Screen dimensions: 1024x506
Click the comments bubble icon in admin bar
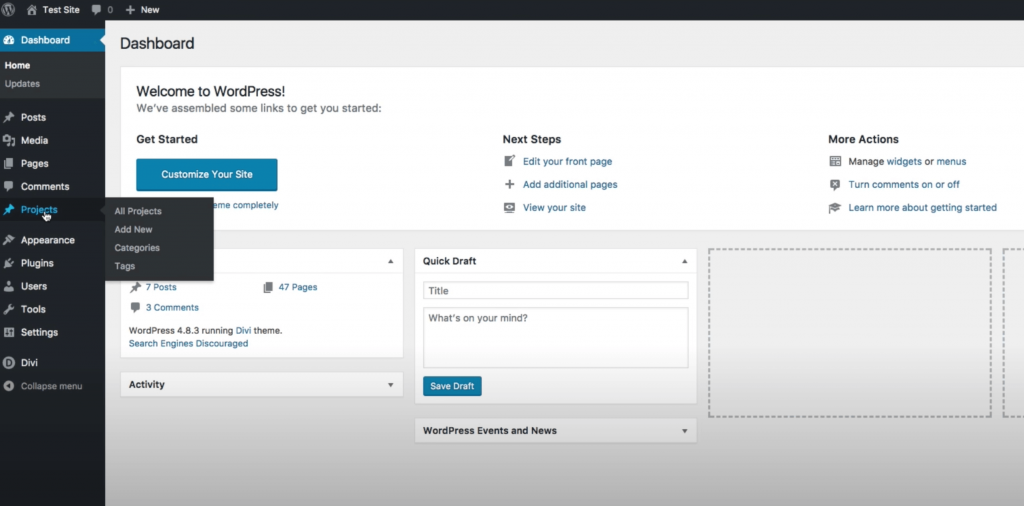pos(97,10)
